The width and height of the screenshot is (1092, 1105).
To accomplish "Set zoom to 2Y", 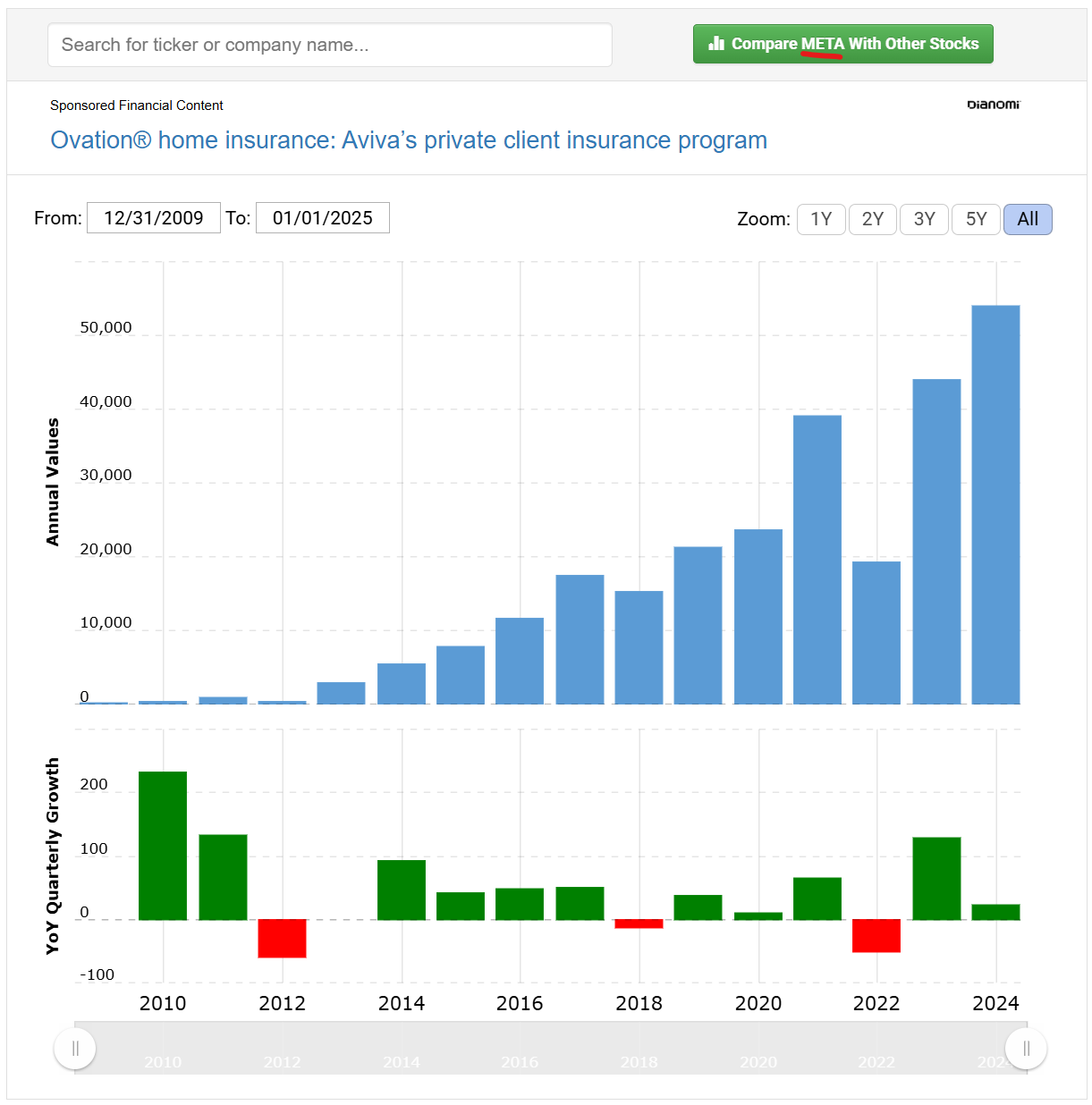I will click(x=872, y=219).
